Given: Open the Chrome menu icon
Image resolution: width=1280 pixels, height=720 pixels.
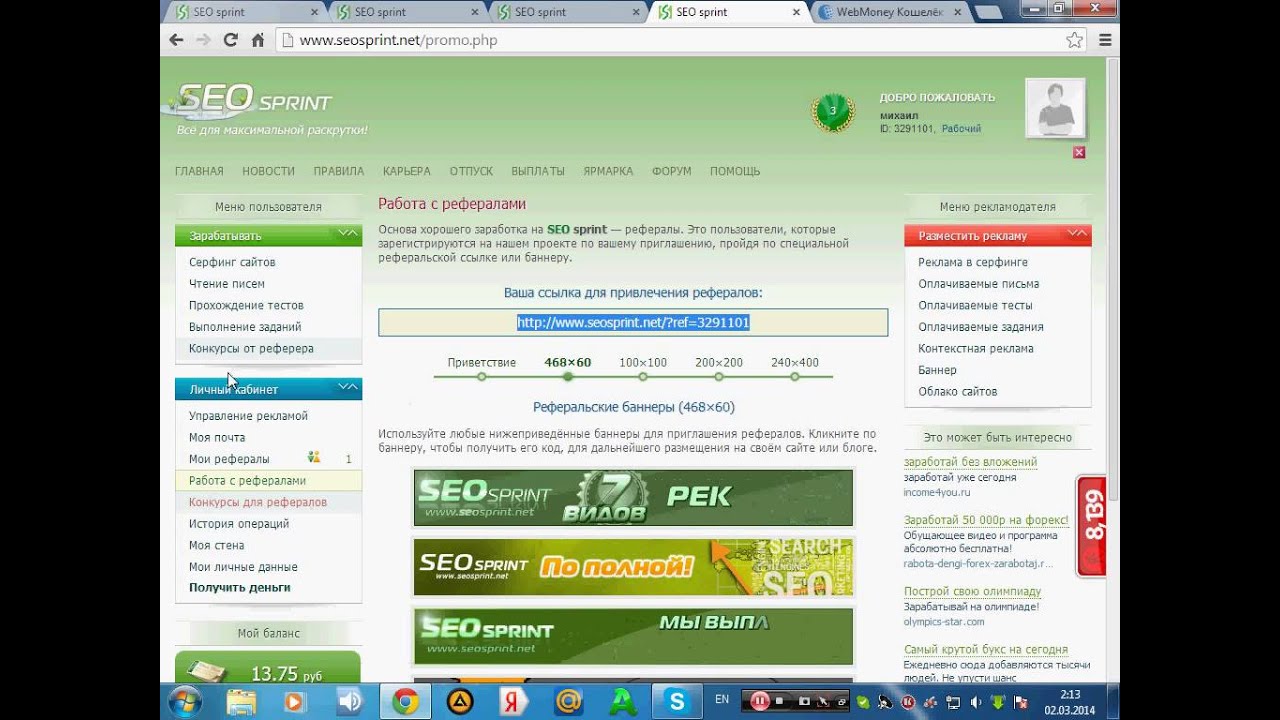Looking at the screenshot, I should click(1105, 40).
